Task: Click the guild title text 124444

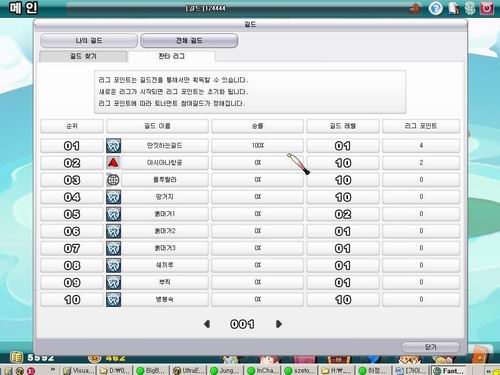Action: coord(206,8)
